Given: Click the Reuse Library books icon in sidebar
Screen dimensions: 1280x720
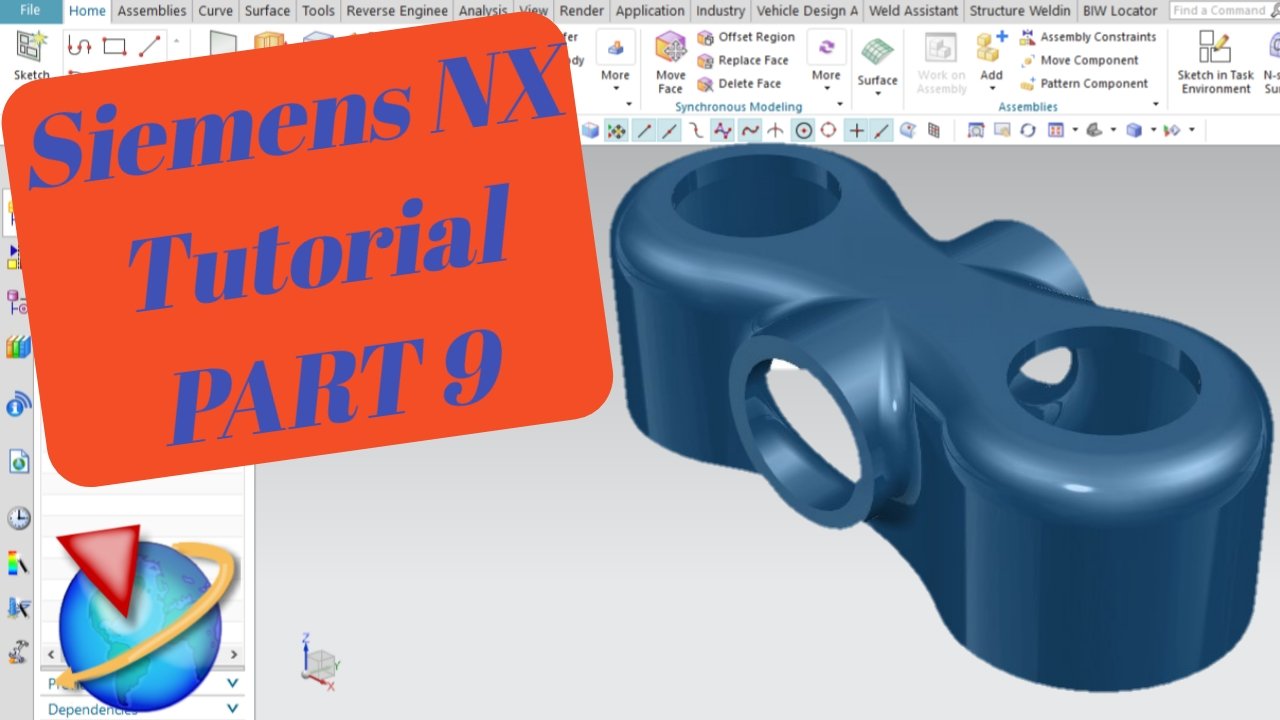Looking at the screenshot, I should [x=18, y=347].
